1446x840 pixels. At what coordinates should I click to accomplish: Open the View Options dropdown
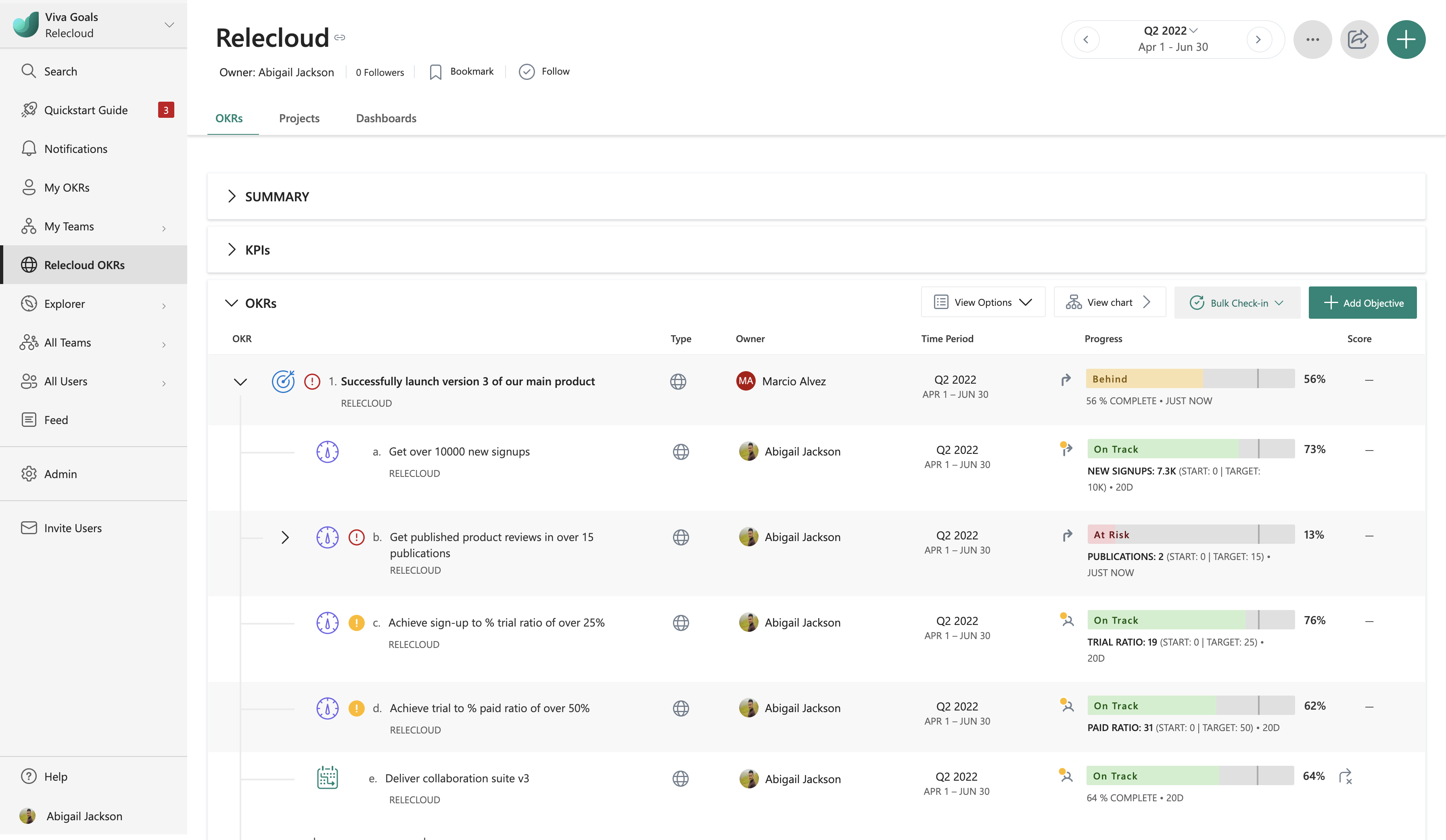point(983,302)
